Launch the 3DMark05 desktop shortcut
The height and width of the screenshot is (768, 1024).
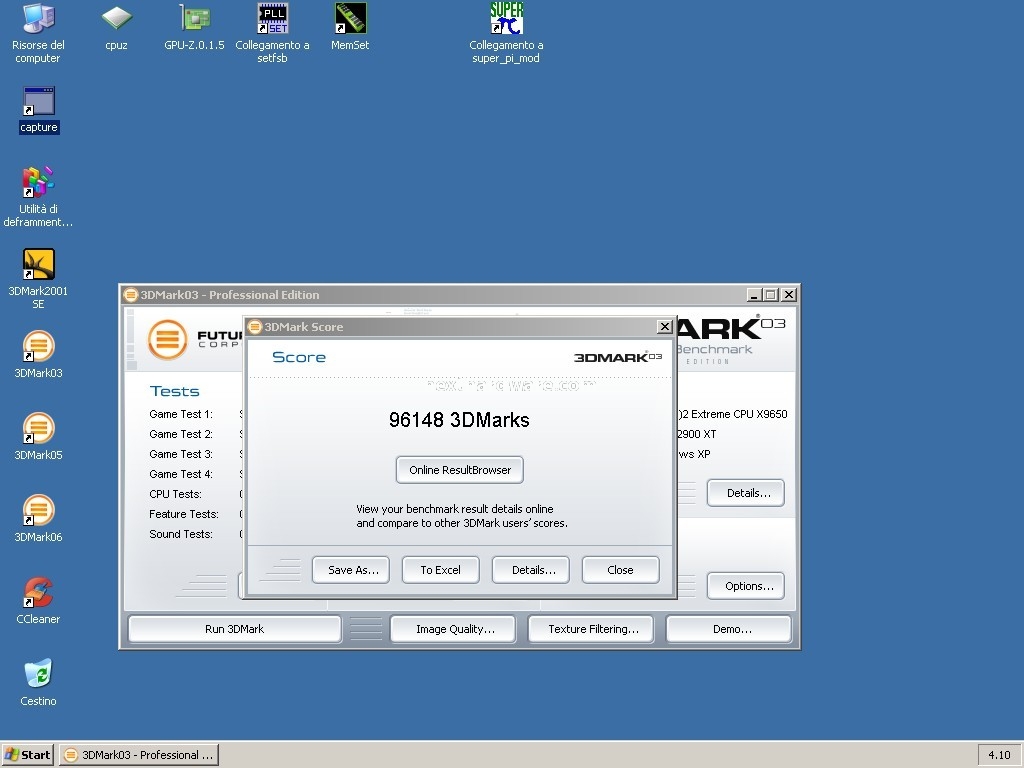coord(39,437)
